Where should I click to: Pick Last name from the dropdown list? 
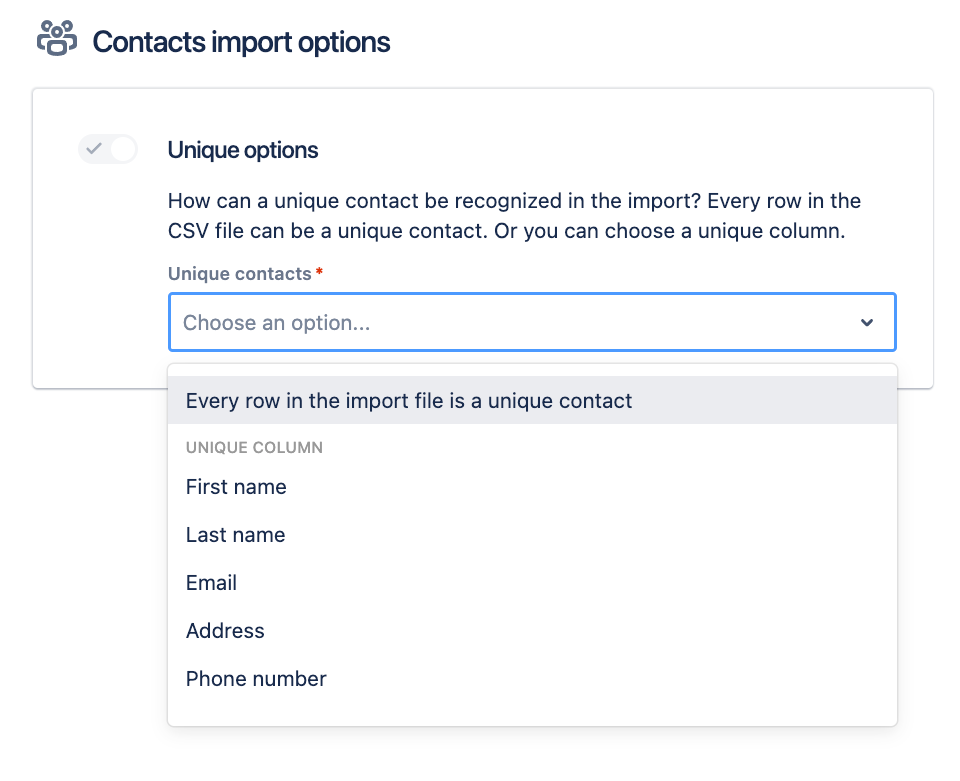coord(235,535)
